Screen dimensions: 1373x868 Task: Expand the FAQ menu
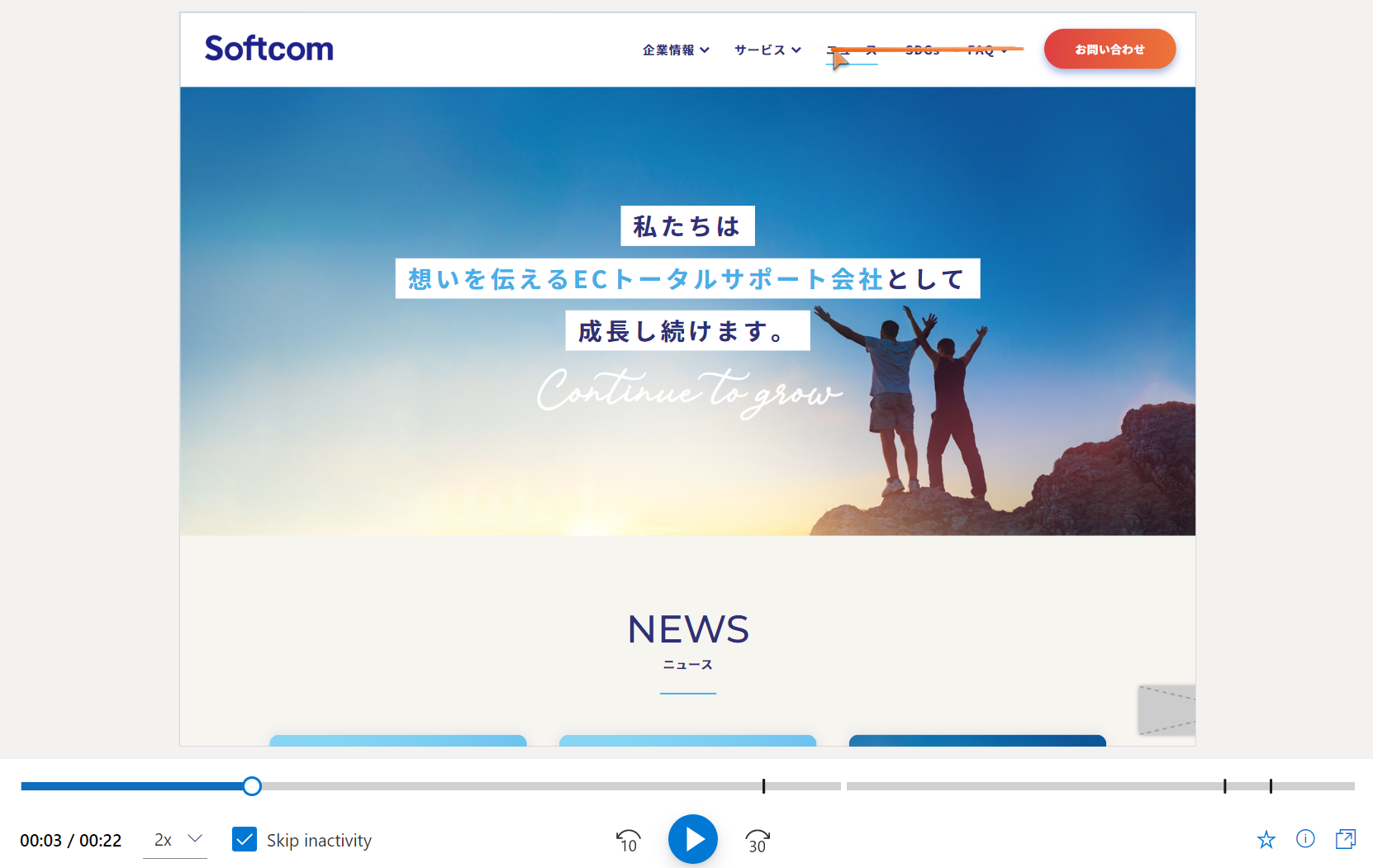pyautogui.click(x=988, y=50)
